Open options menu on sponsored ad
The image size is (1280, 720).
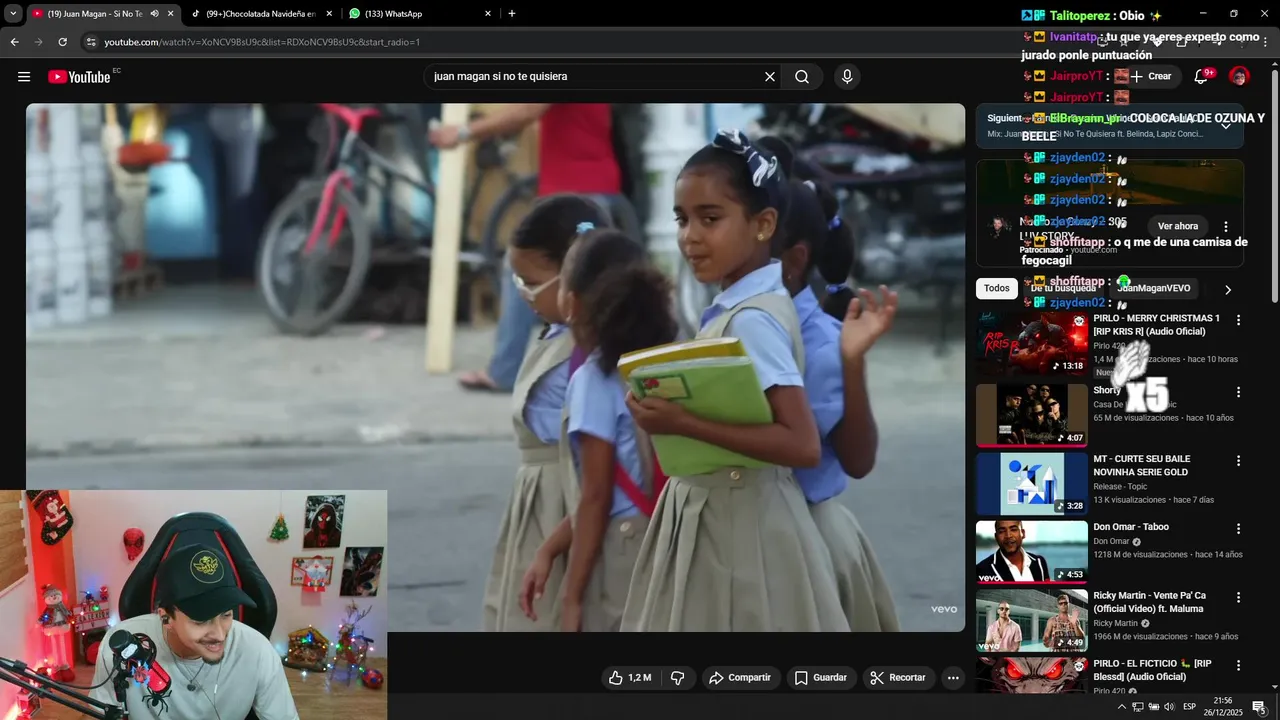click(1226, 227)
